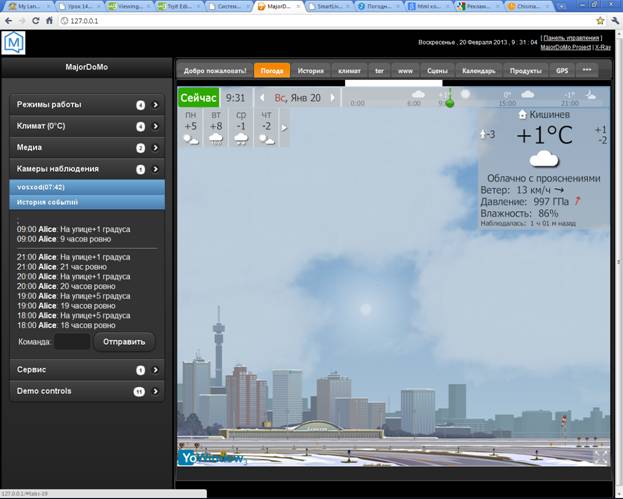Click the green current-time marker on timeline
The height and width of the screenshot is (499, 623).
[x=449, y=101]
